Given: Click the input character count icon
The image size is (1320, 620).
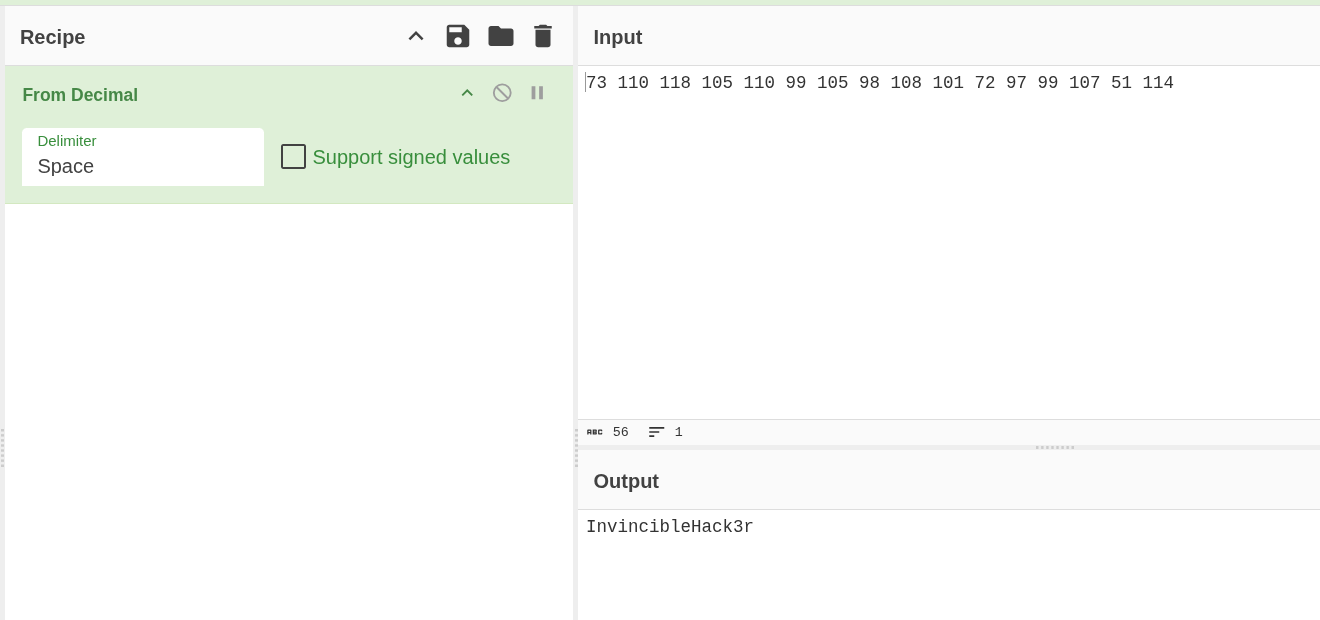Looking at the screenshot, I should 595,432.
